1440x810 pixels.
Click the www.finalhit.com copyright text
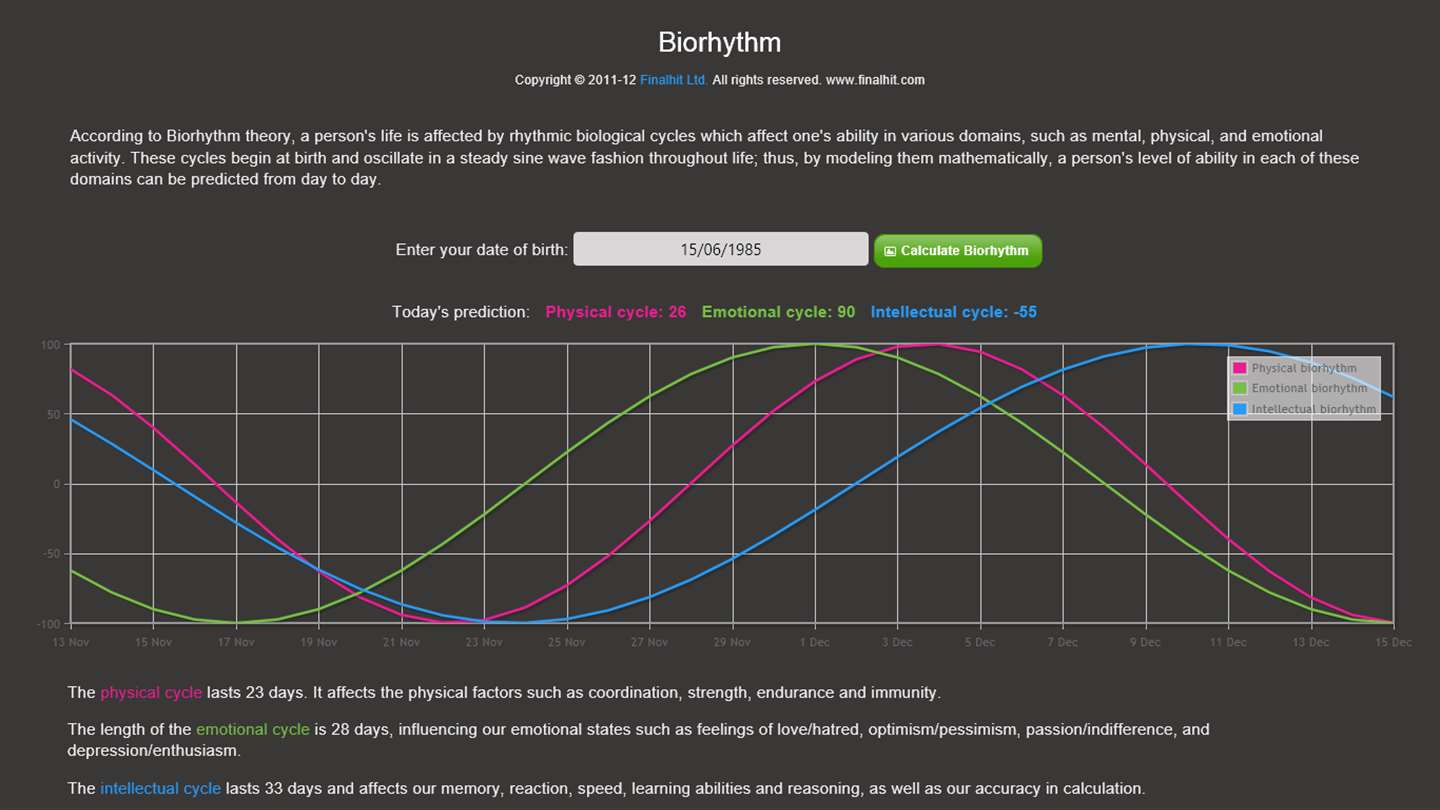pos(875,80)
